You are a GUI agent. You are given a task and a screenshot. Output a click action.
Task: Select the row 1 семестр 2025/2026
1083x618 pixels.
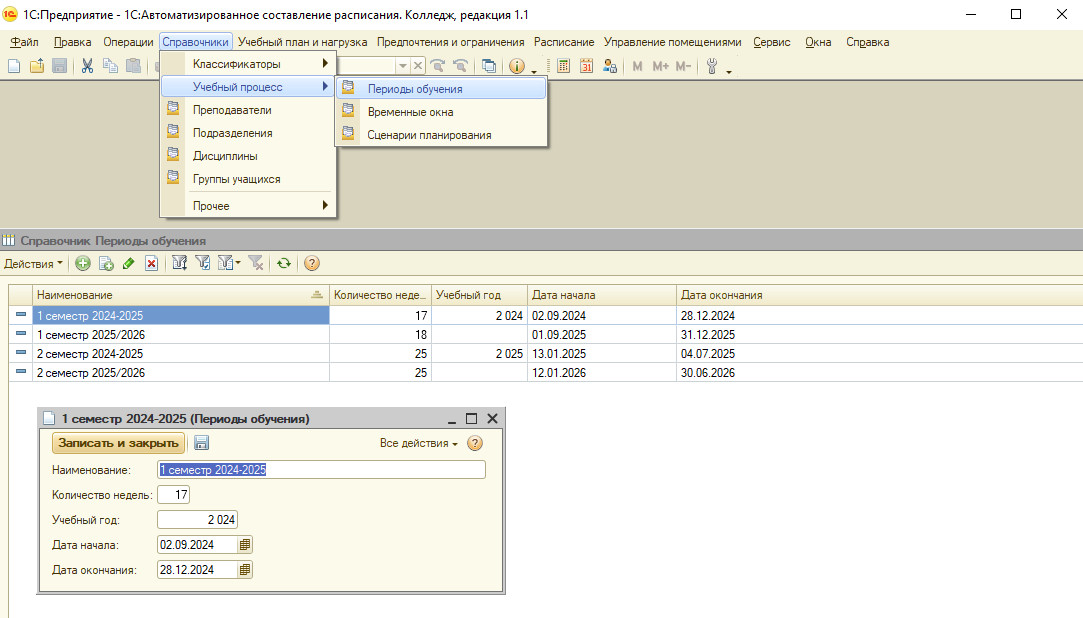click(546, 335)
